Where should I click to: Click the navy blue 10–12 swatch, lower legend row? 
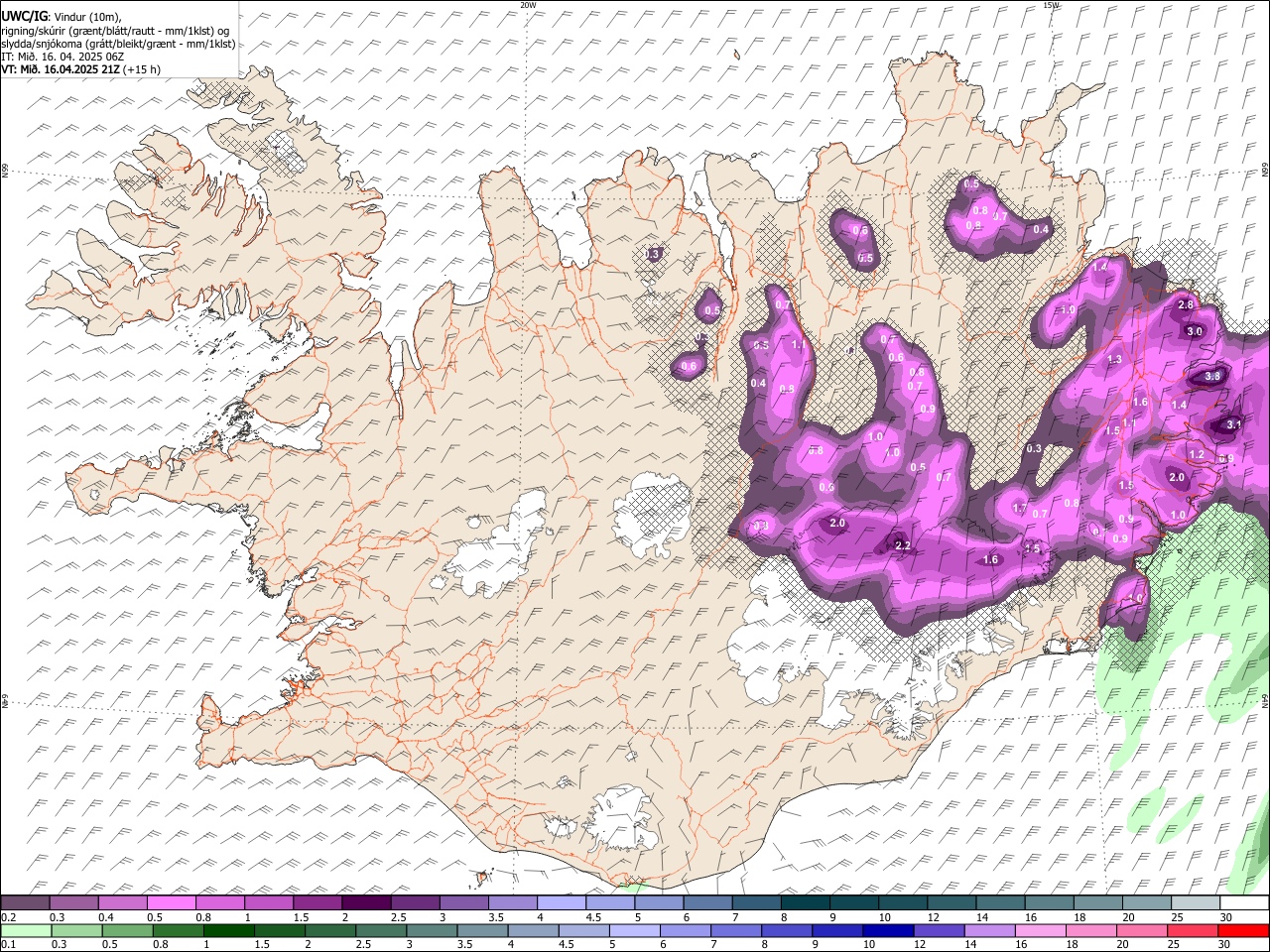click(x=887, y=930)
